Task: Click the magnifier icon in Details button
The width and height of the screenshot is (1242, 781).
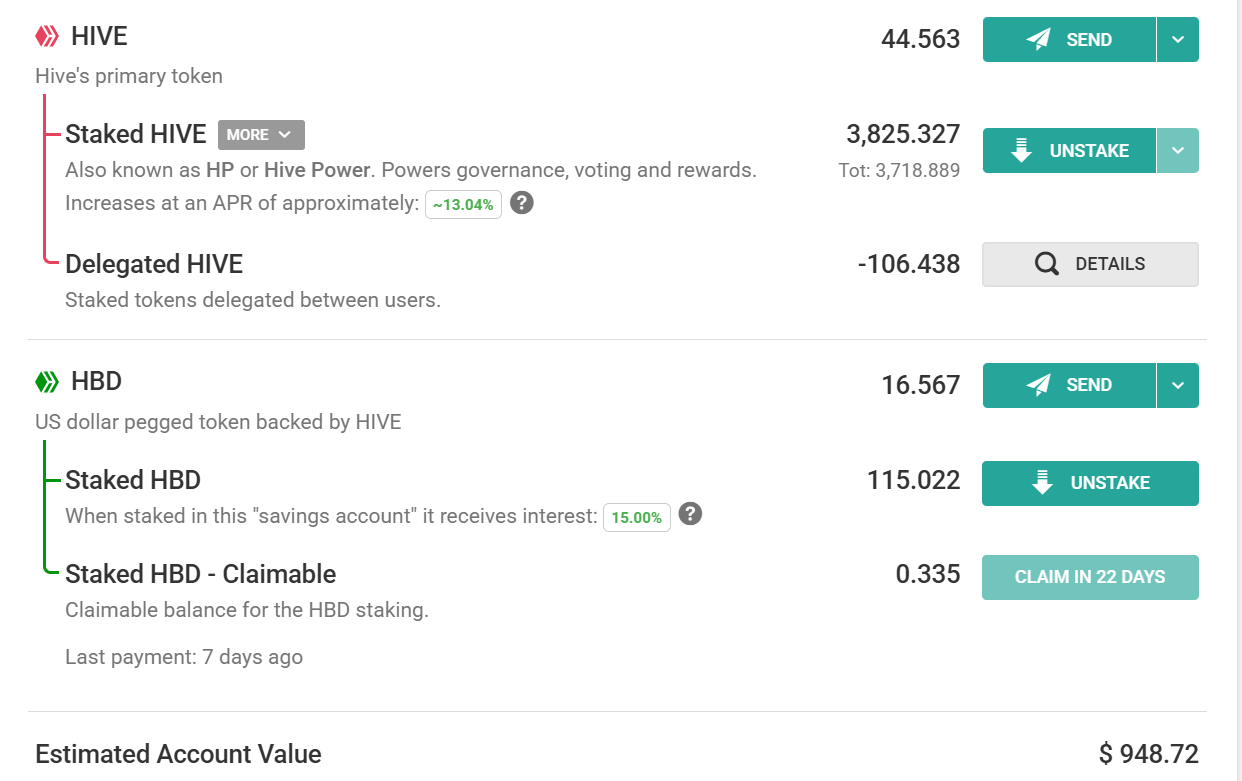Action: coord(1047,264)
